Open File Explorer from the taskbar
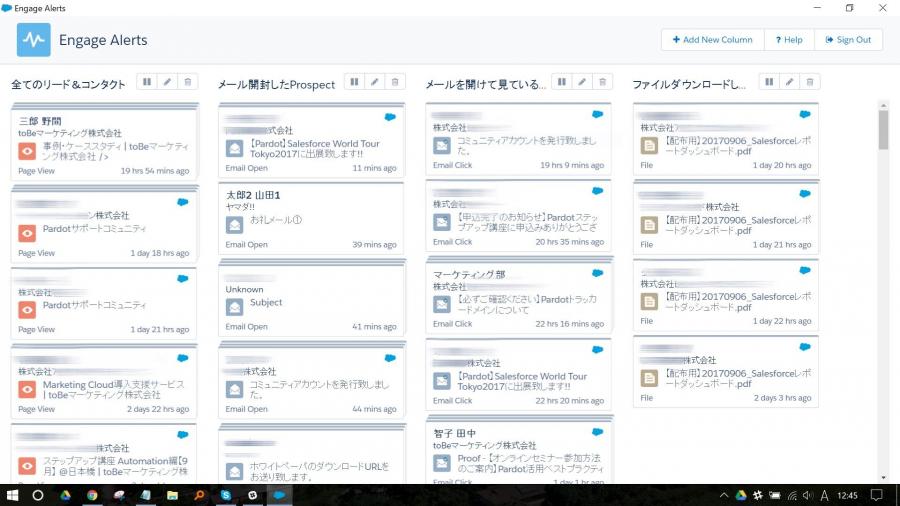This screenshot has height=506, width=900. point(172,495)
